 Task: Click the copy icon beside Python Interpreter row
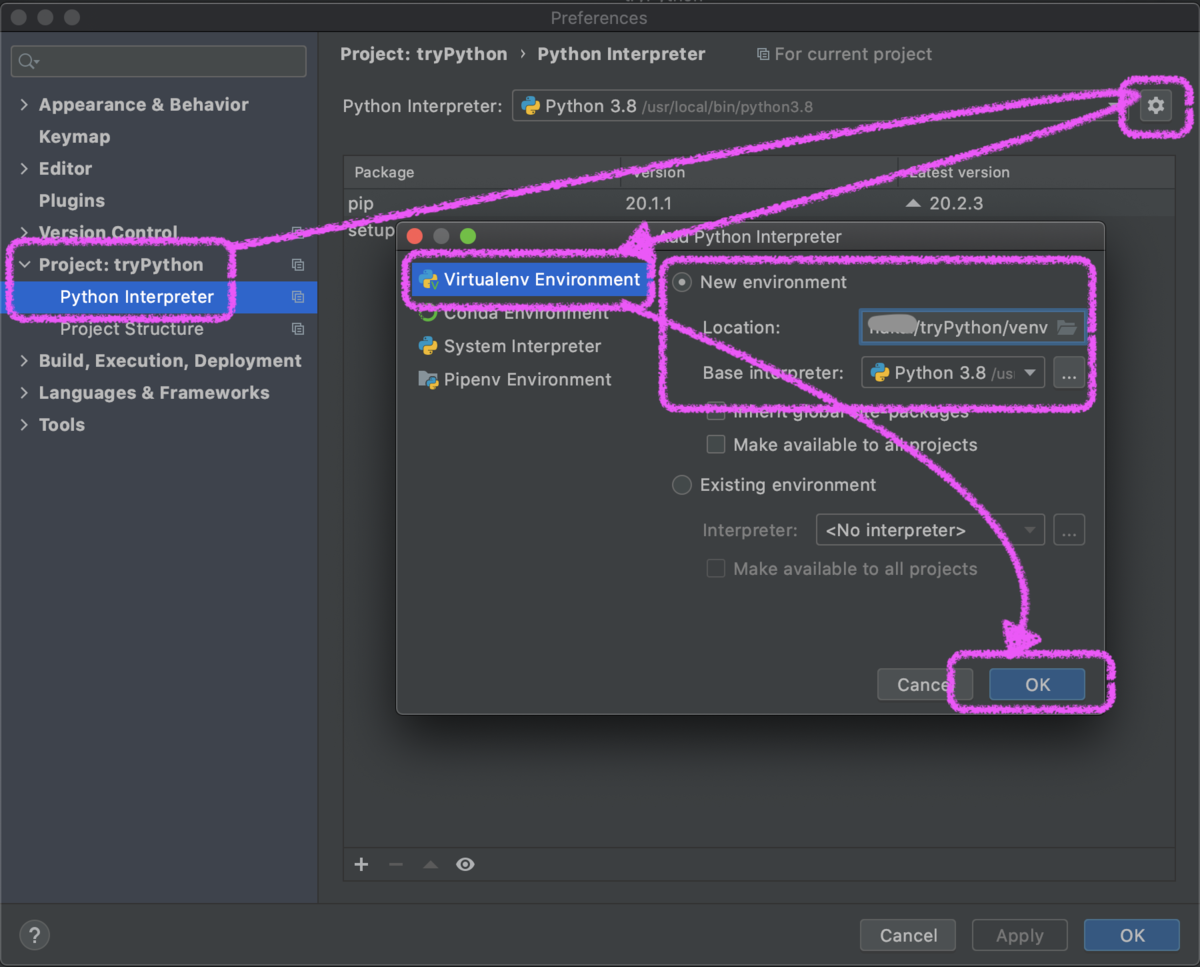tap(297, 297)
